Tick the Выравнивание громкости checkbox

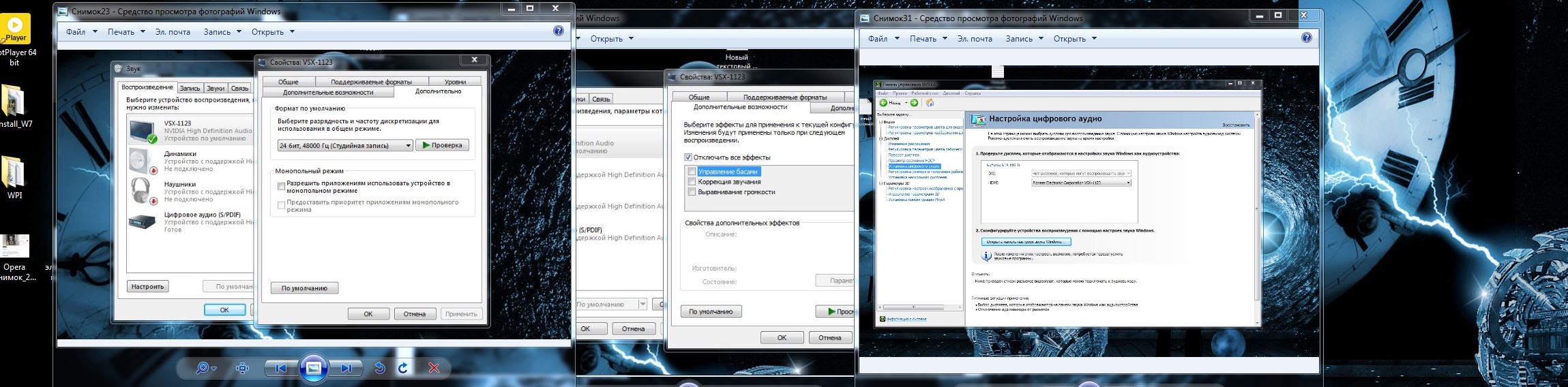692,192
